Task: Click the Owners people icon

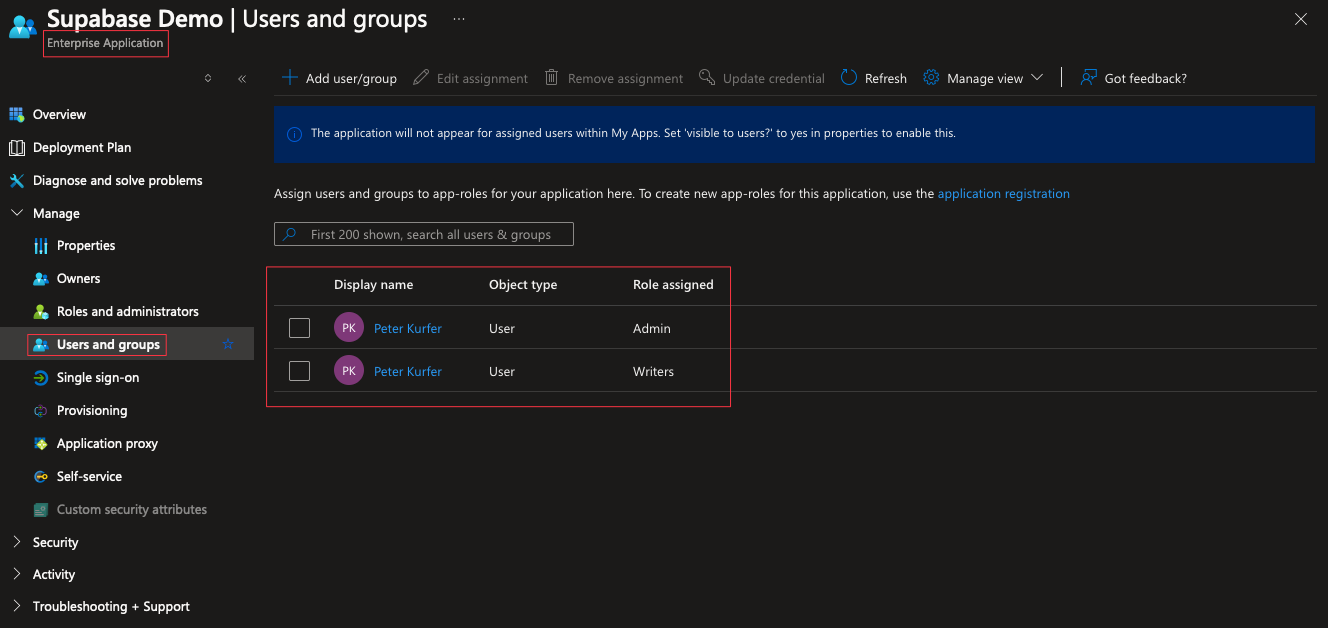Action: pos(41,279)
